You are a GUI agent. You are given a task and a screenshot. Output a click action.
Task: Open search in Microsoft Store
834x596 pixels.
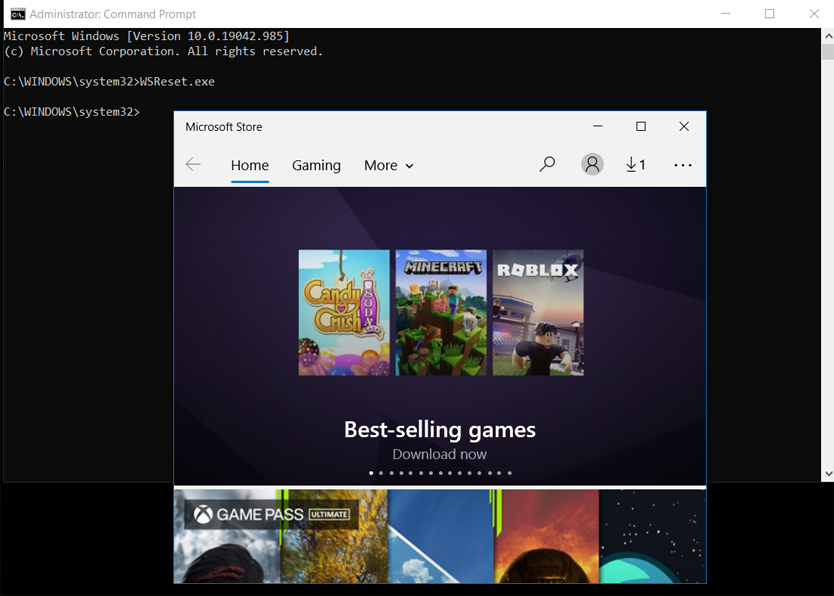coord(547,164)
